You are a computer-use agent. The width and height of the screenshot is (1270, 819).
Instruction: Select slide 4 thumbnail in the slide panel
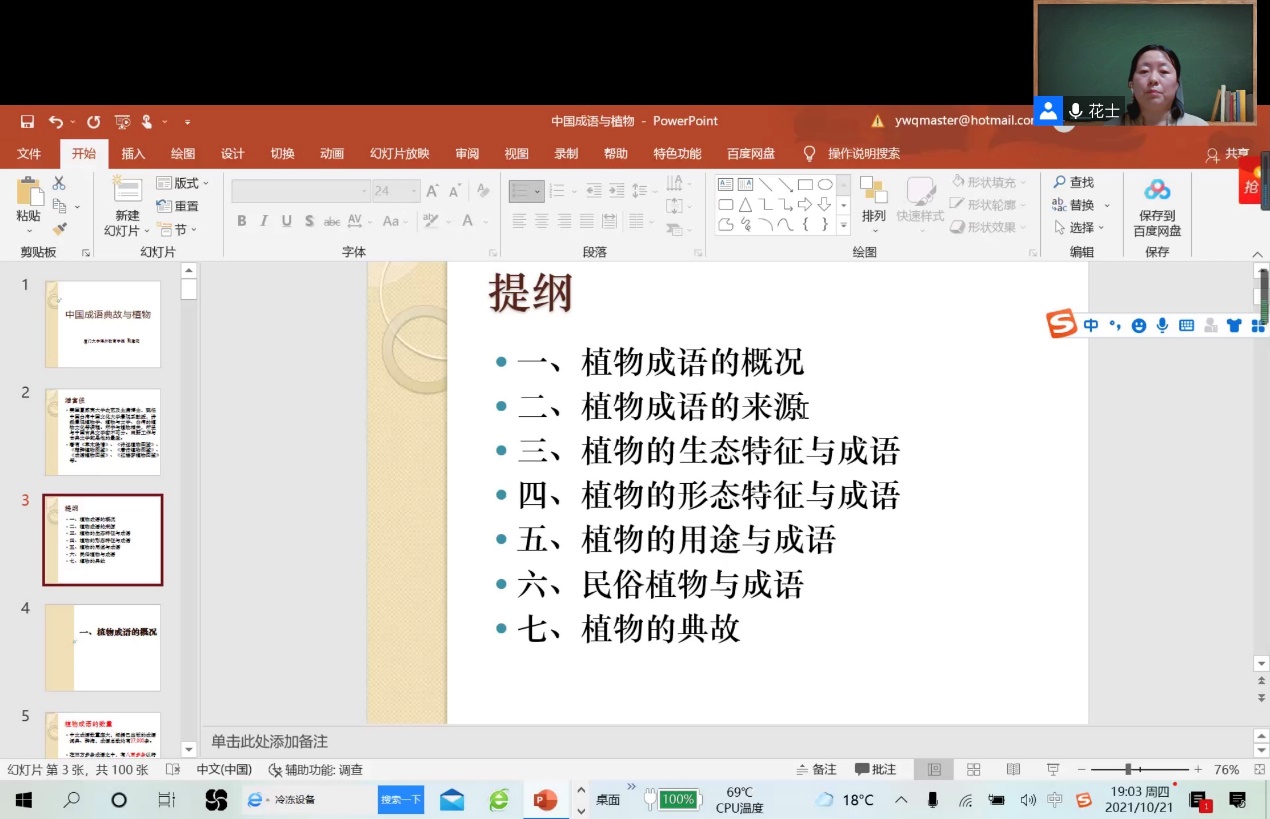[x=103, y=647]
